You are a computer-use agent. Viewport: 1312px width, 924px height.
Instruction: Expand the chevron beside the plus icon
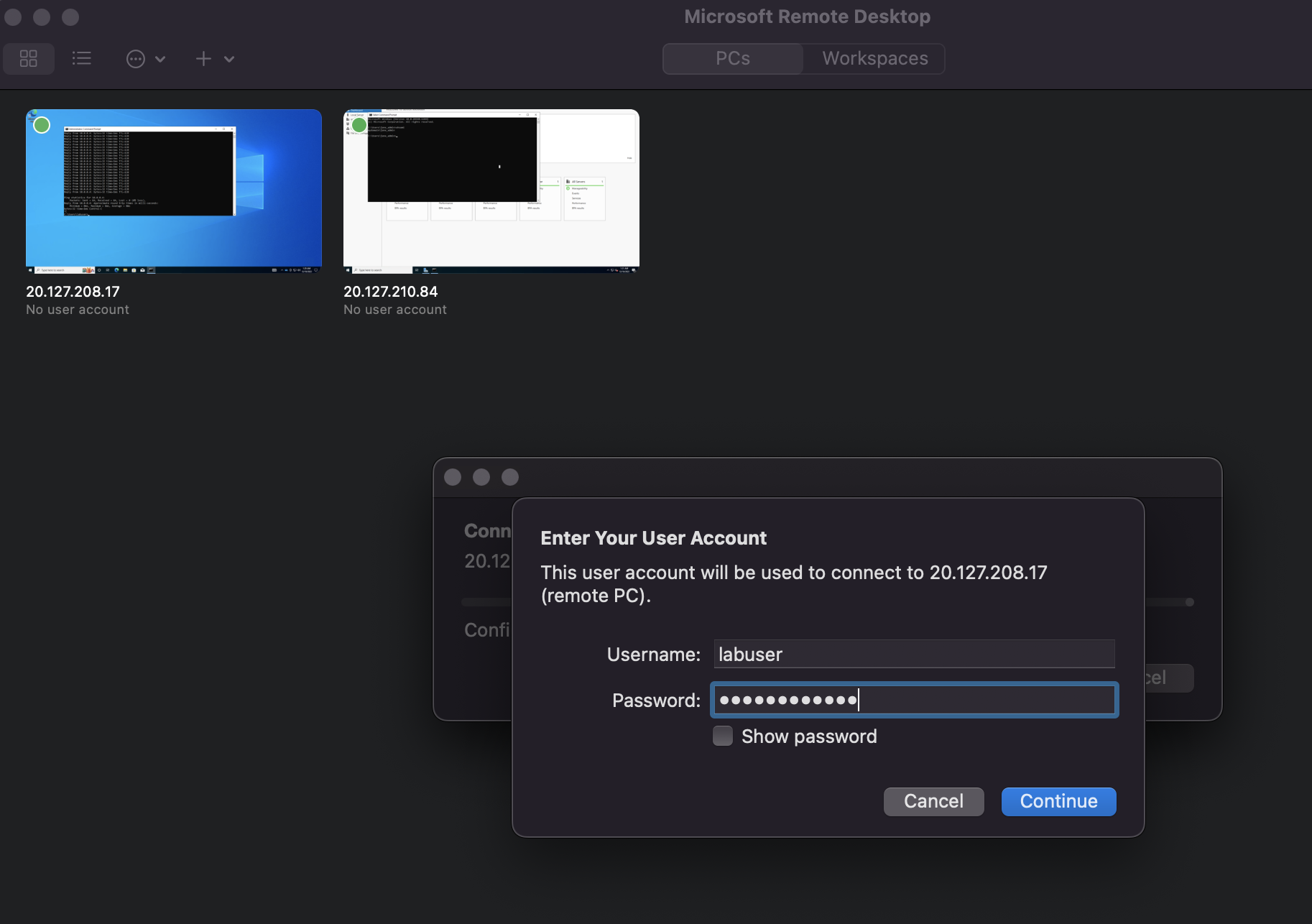pos(229,59)
